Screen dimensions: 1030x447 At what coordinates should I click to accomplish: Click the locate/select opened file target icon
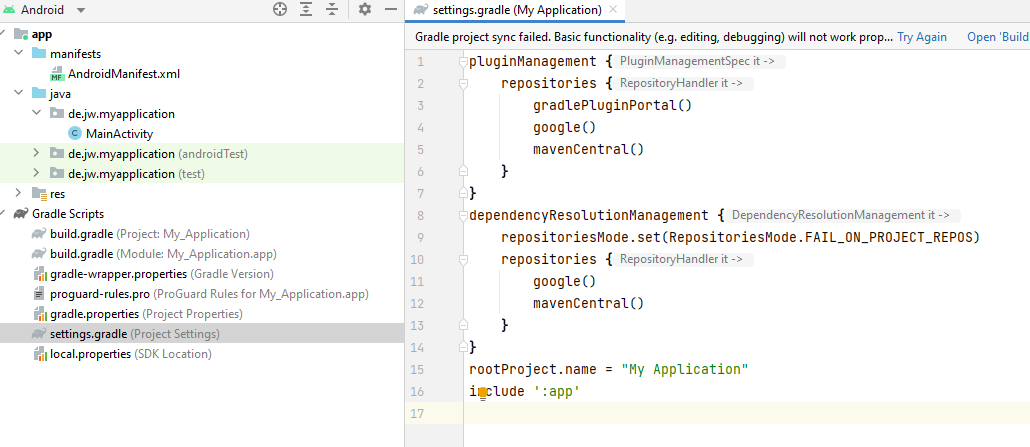pos(280,9)
